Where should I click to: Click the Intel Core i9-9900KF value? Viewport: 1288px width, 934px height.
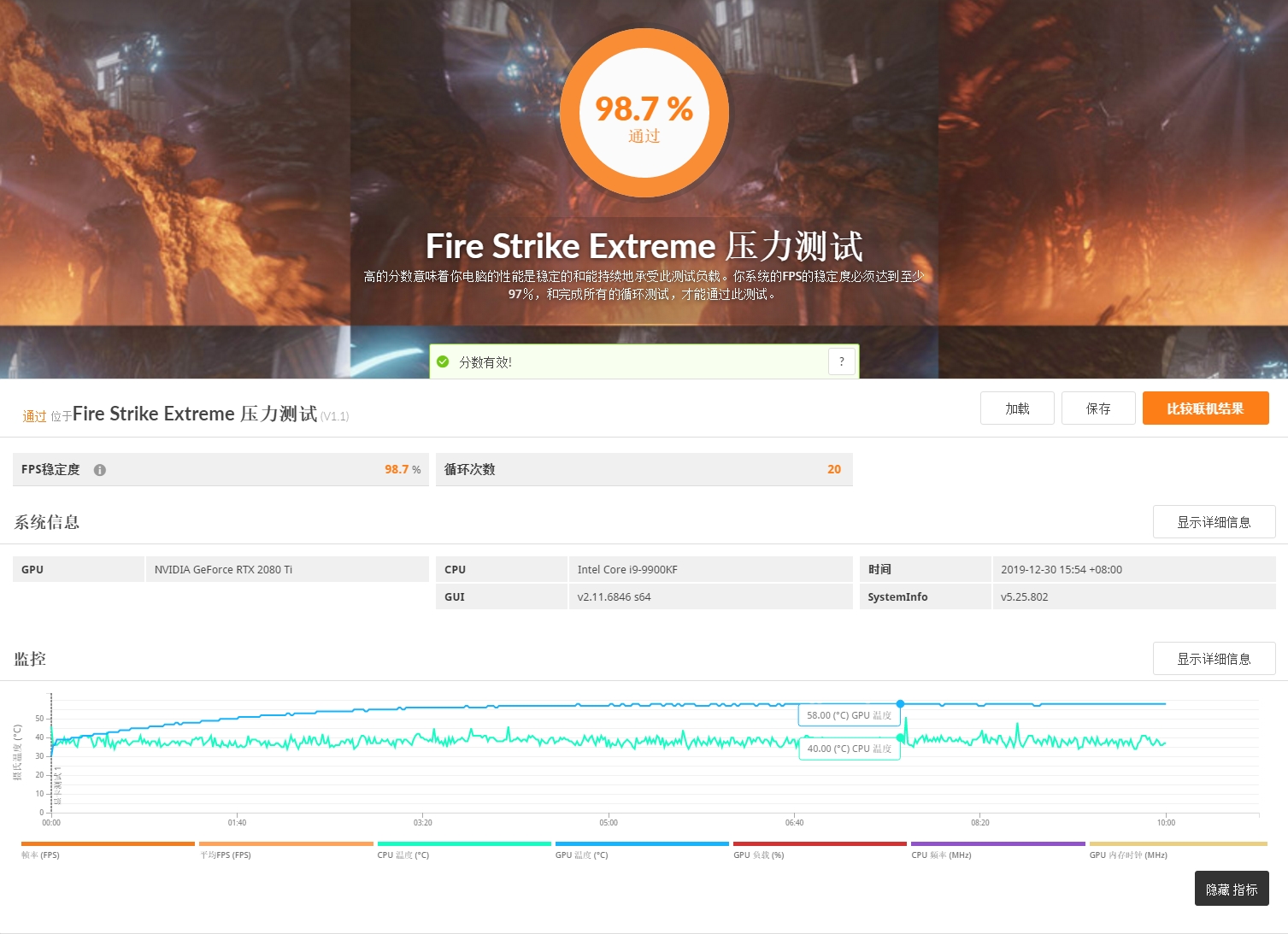click(627, 570)
